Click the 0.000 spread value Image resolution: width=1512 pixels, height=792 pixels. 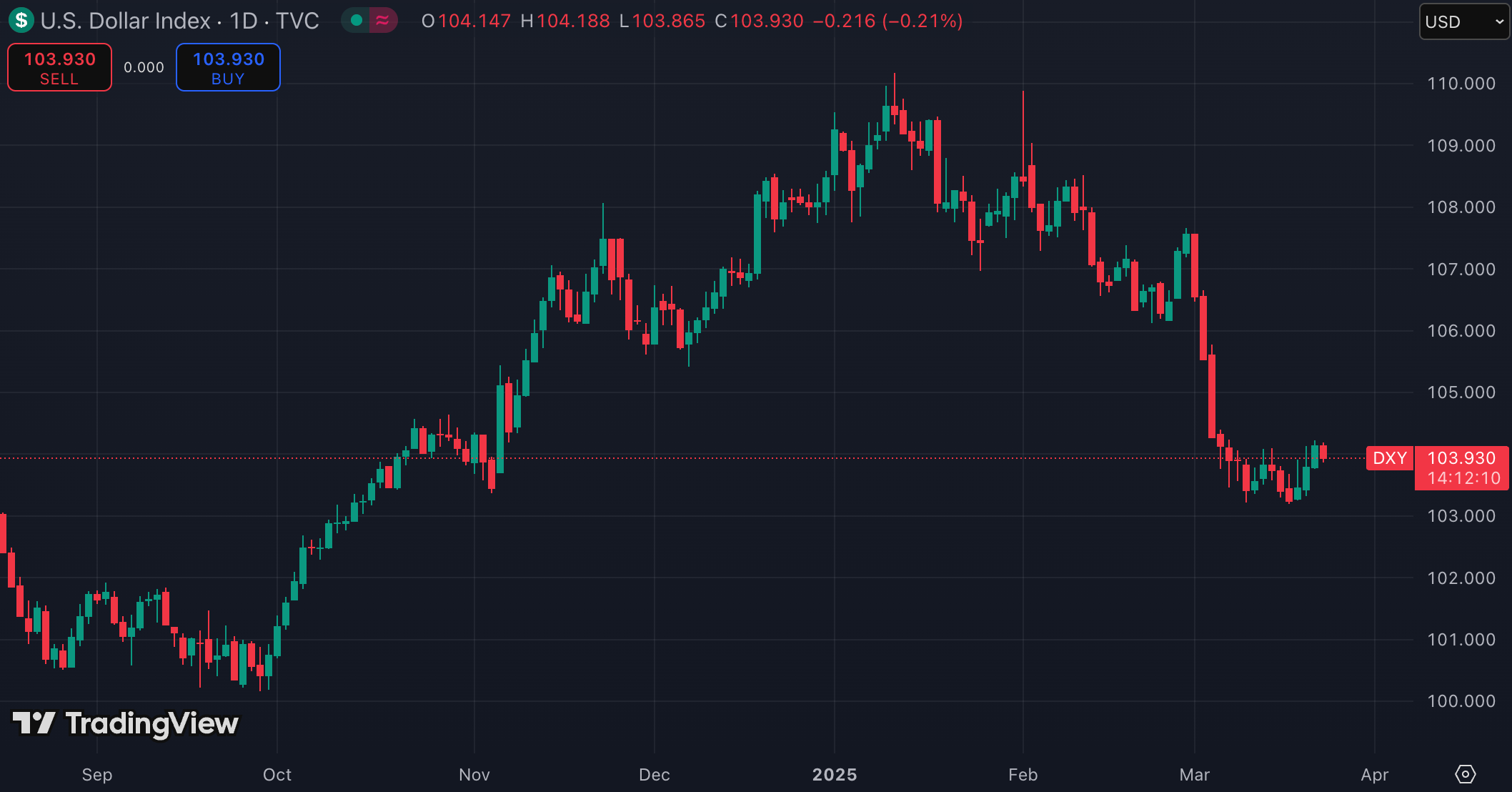[144, 67]
